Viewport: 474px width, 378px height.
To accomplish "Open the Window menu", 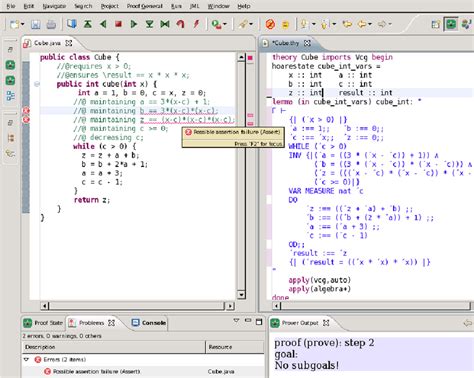I will tap(218, 6).
